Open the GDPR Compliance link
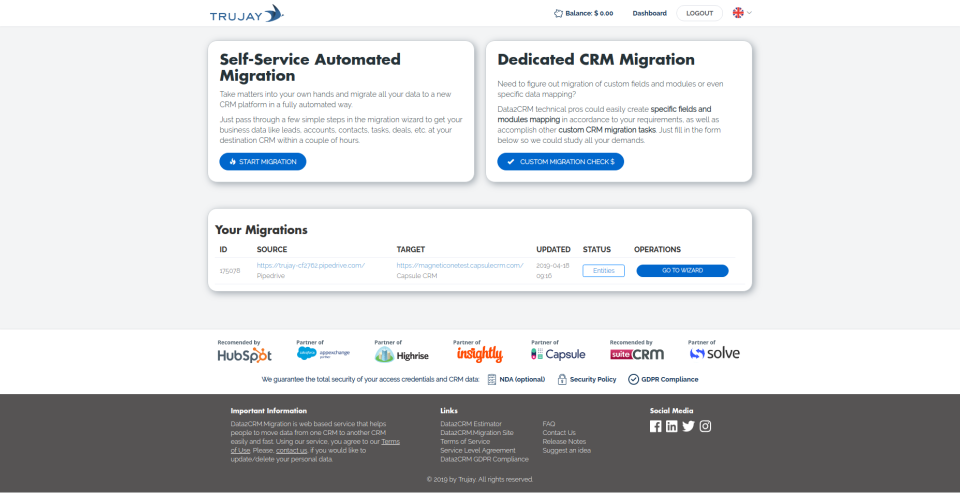The image size is (960, 493). click(x=670, y=380)
